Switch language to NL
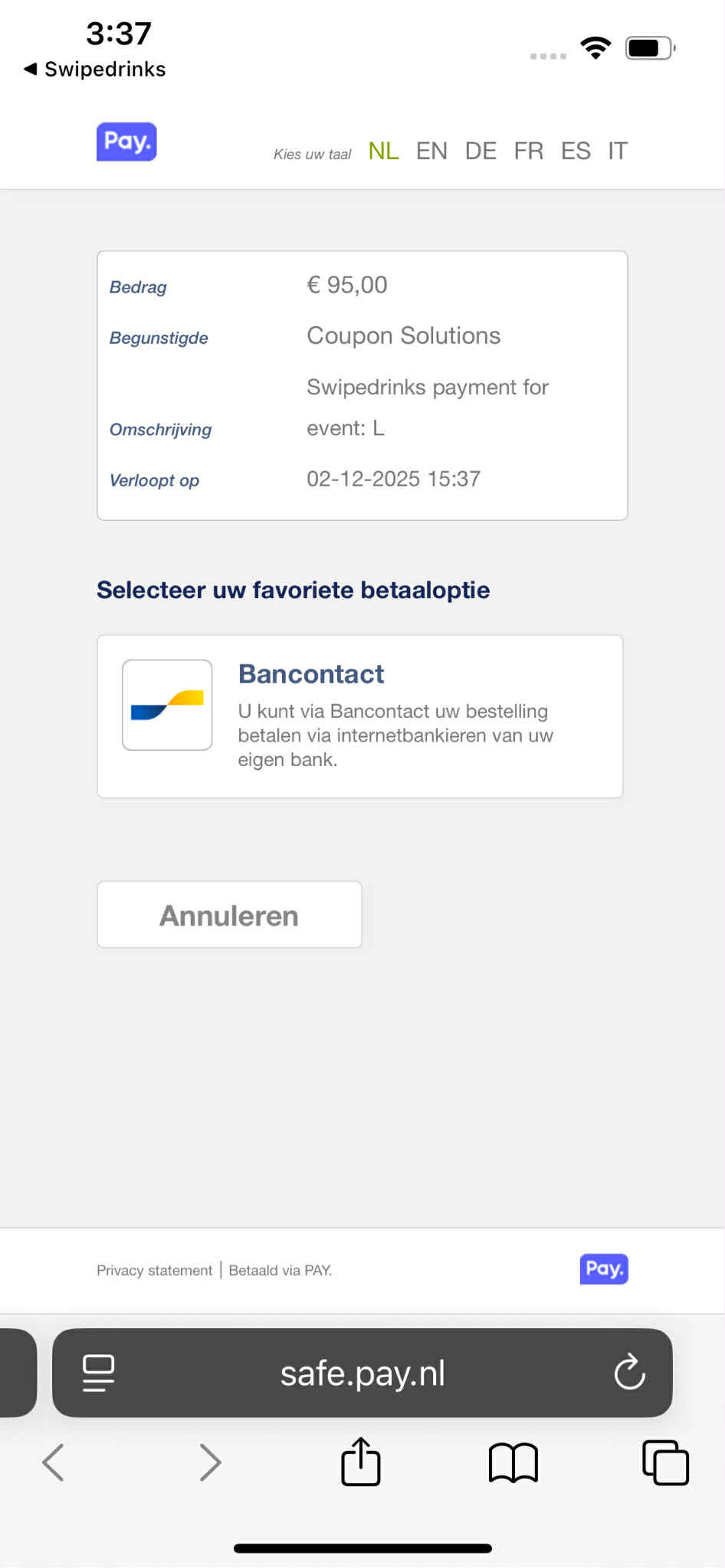Viewport: 725px width, 1568px height. pos(383,151)
